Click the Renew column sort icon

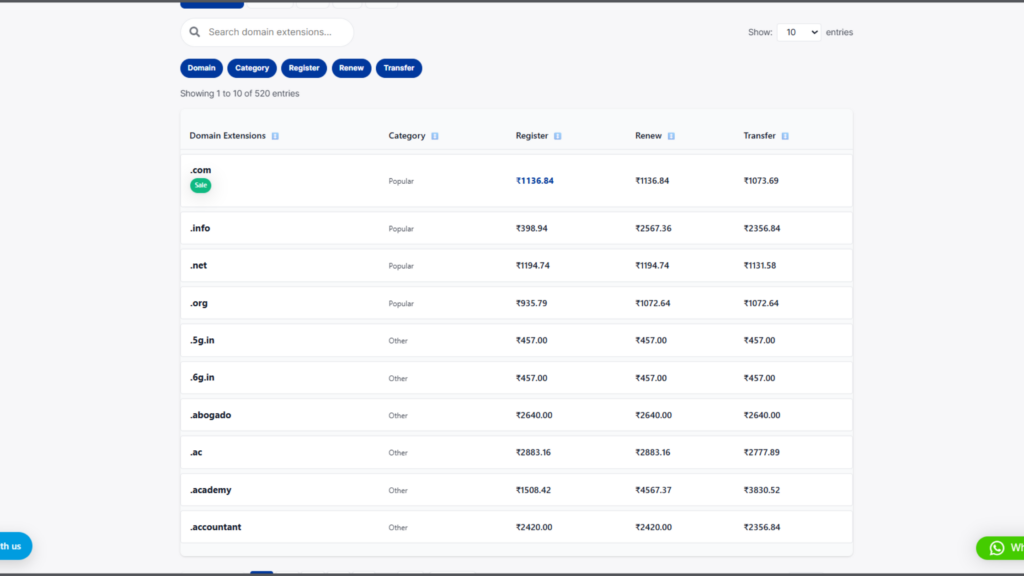point(671,136)
